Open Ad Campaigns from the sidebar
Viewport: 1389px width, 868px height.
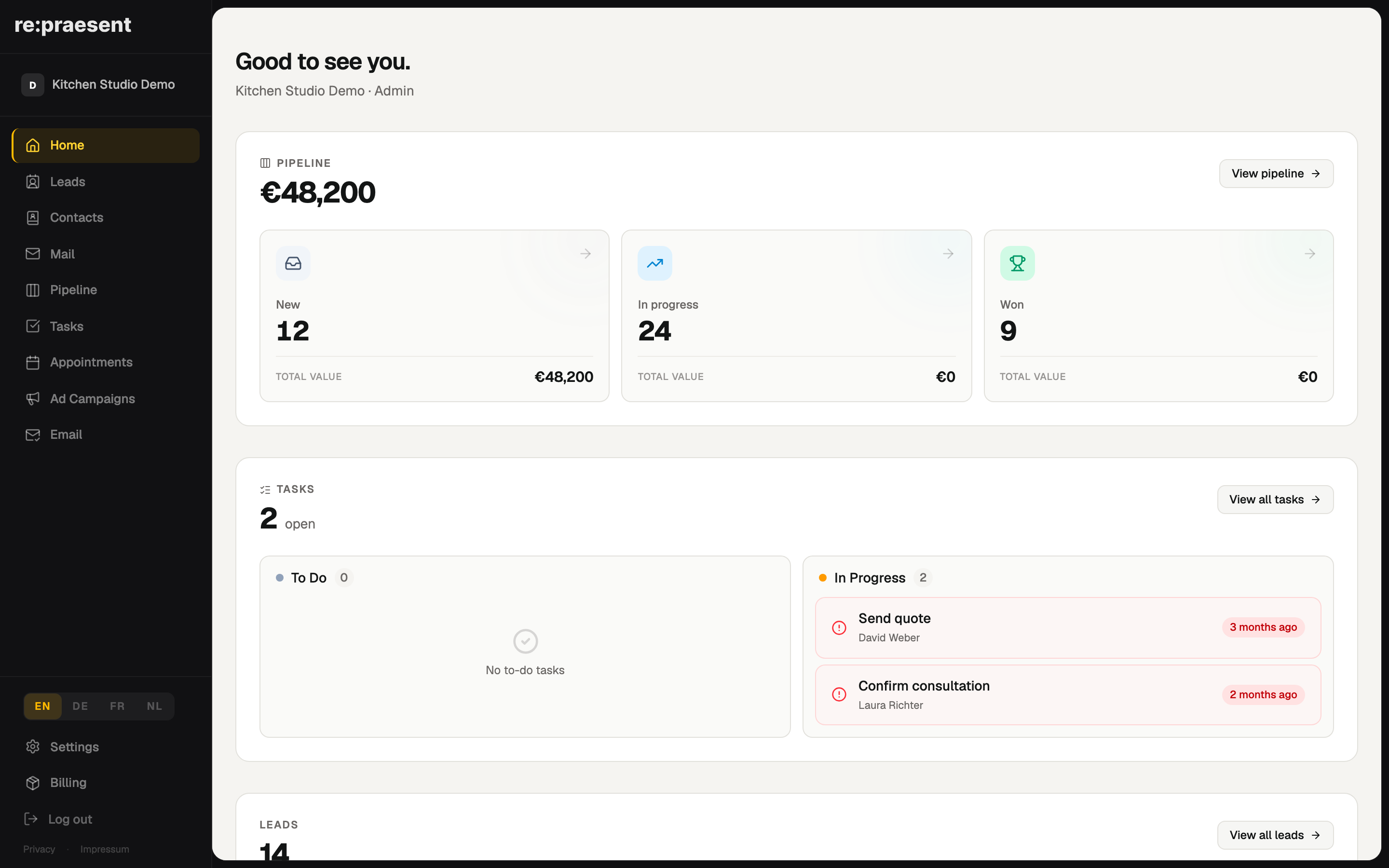click(106, 398)
